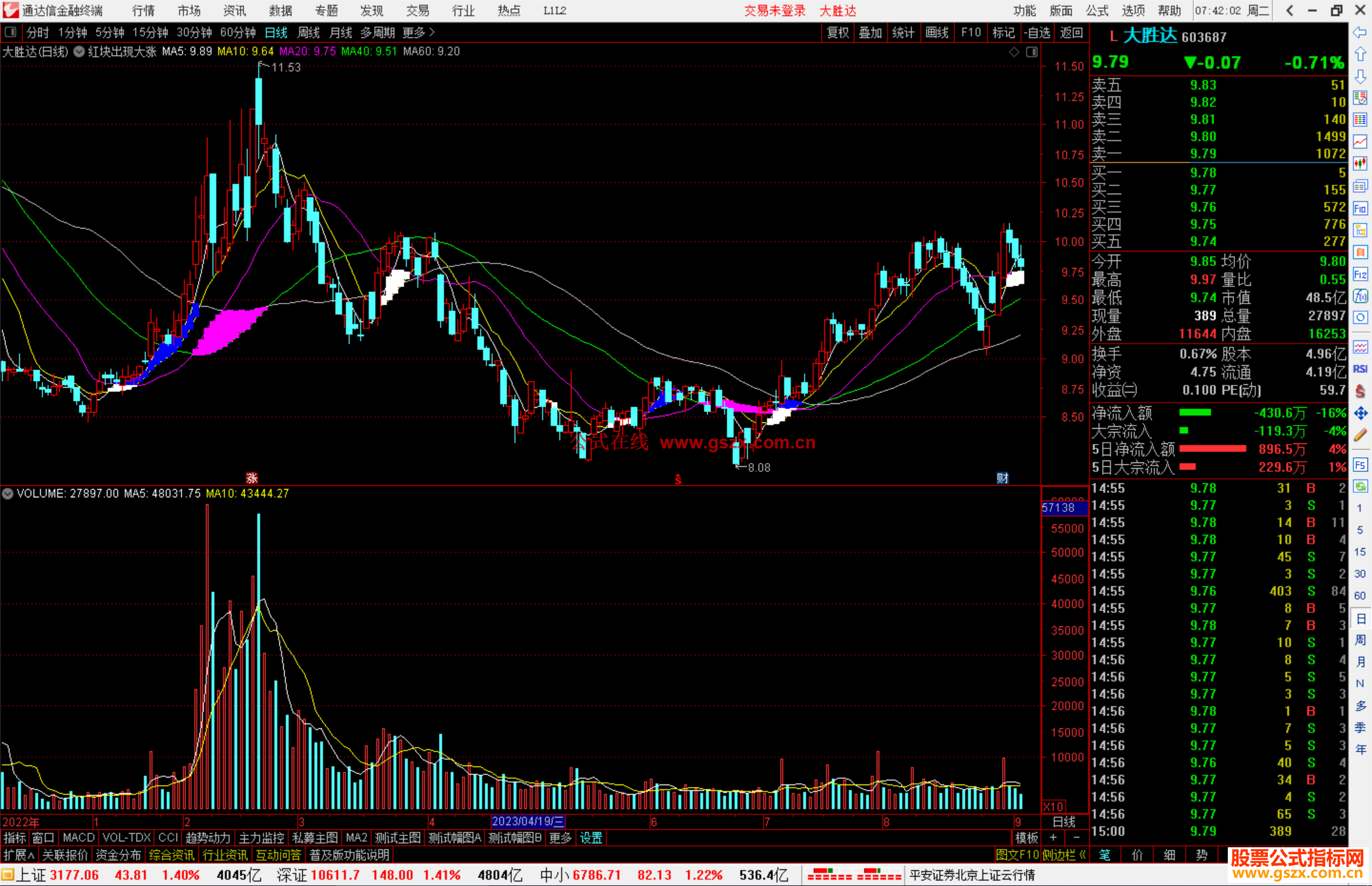1372x886 pixels.
Task: Click the left arrow icon in right sidebar
Action: click(1360, 32)
